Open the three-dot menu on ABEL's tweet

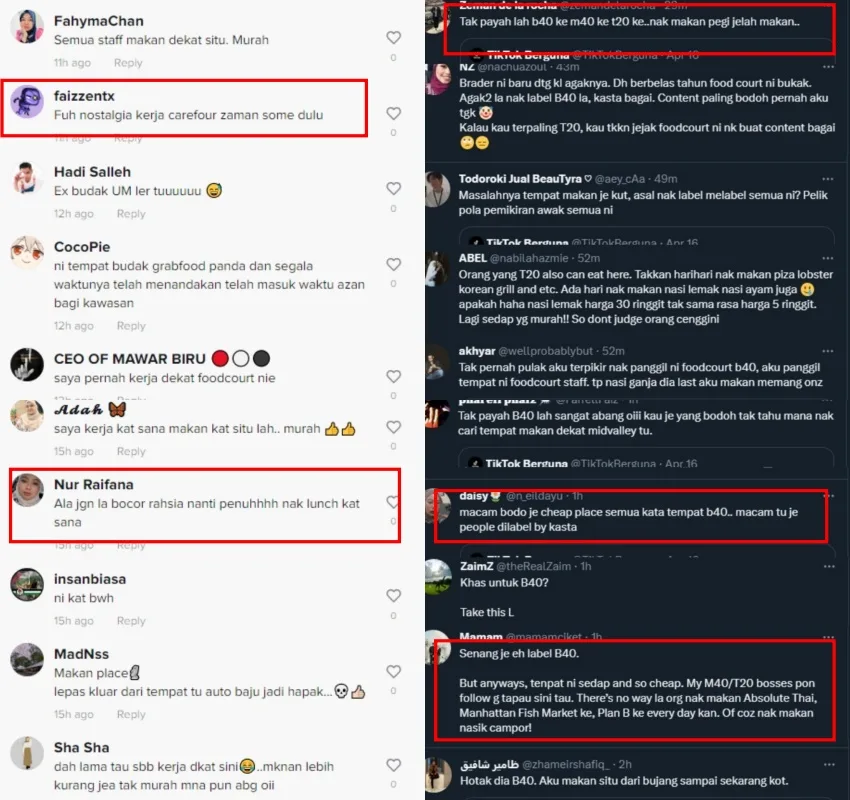[828, 258]
